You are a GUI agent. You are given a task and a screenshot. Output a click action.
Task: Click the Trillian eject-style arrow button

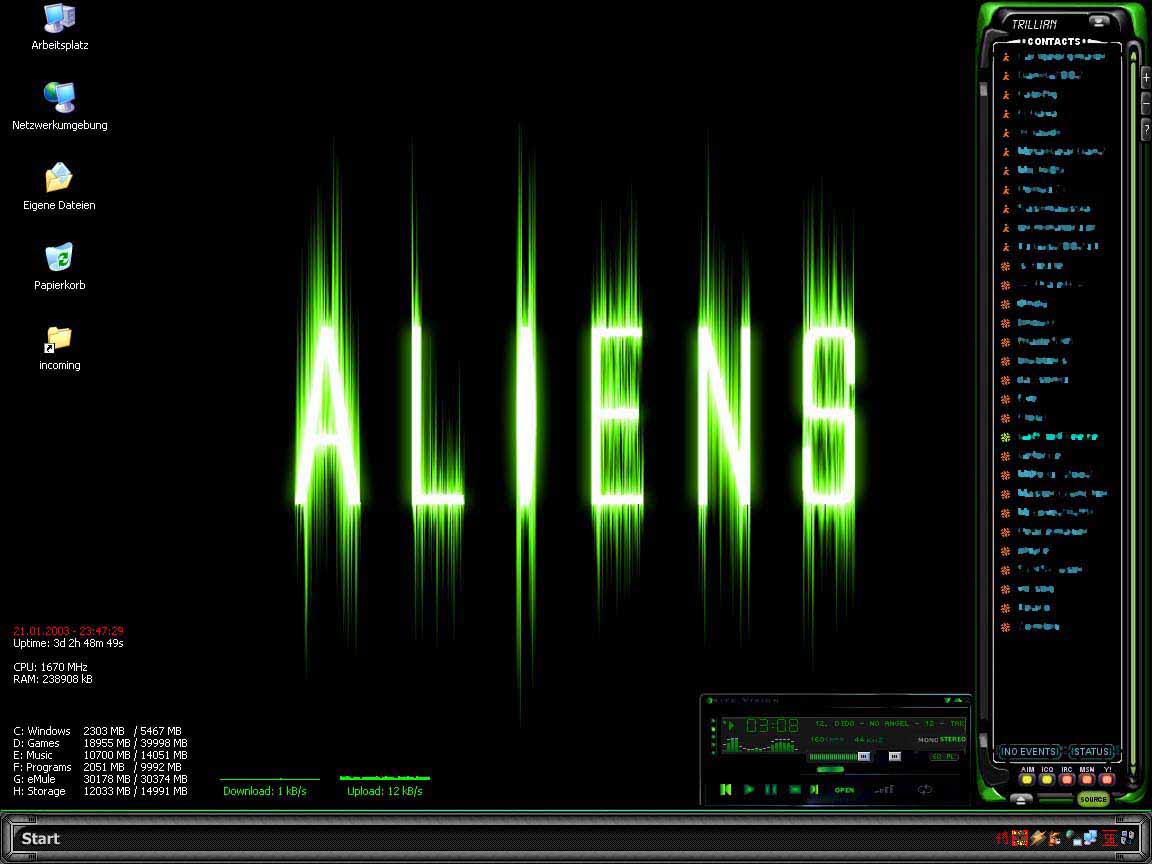1021,799
